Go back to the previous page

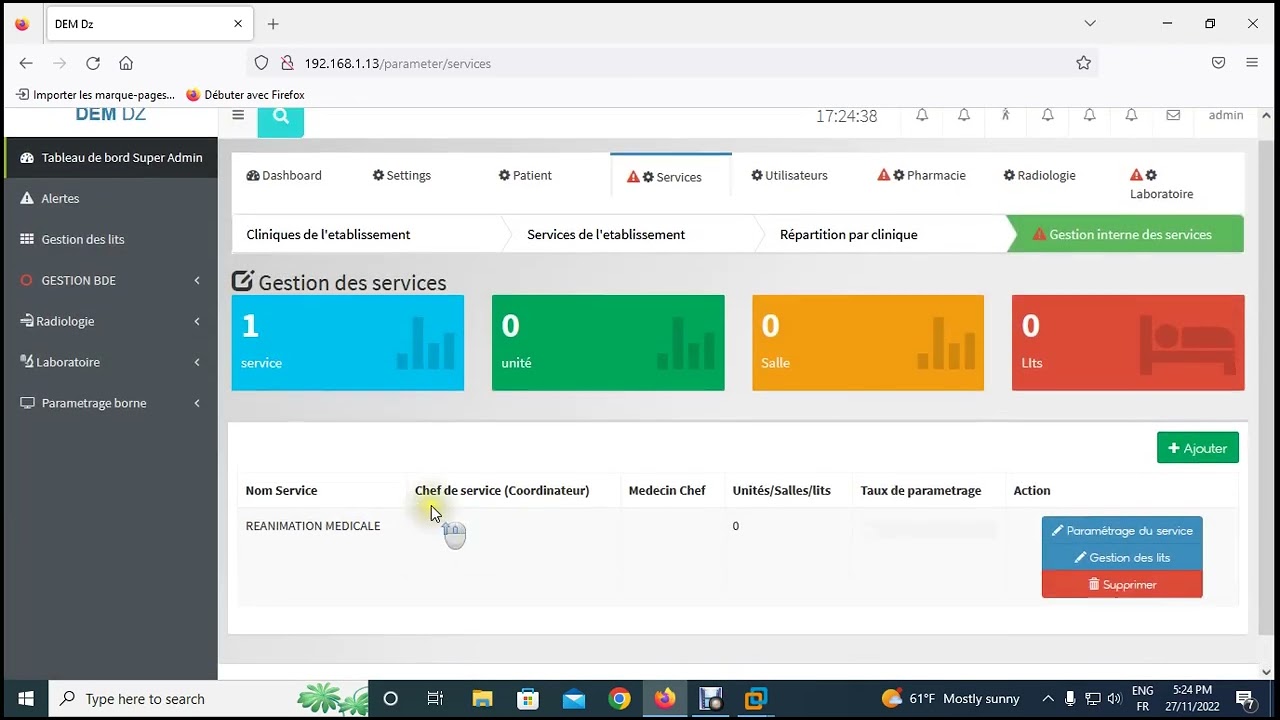click(x=26, y=63)
